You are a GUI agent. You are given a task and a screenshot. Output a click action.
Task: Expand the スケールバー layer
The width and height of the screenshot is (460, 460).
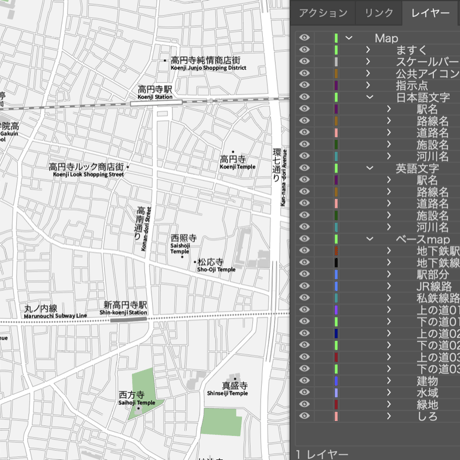(x=368, y=62)
